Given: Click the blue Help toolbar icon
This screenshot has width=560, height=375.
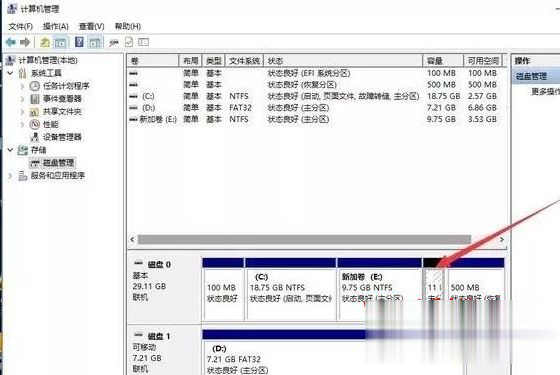Looking at the screenshot, I should [x=79, y=42].
